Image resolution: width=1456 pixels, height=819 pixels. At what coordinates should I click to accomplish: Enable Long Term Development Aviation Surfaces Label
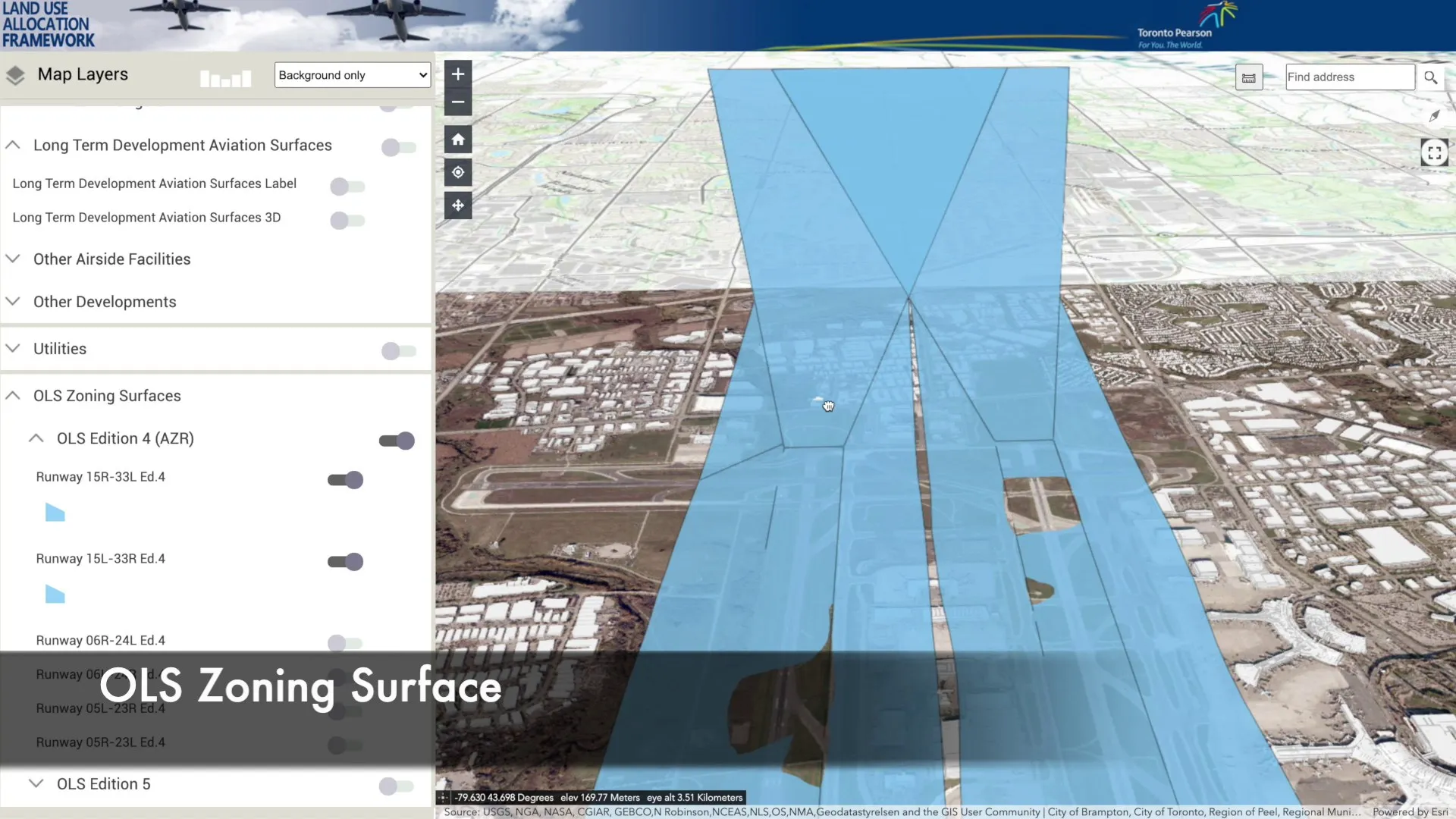[x=347, y=187]
